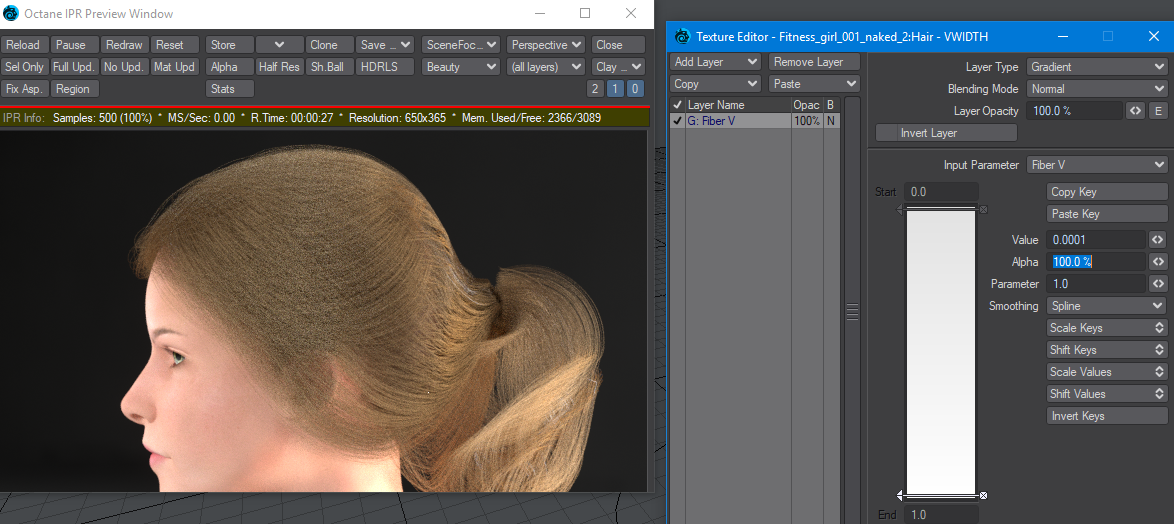The image size is (1174, 524).
Task: Grab the panel divider handle beside layer list
Action: click(852, 313)
